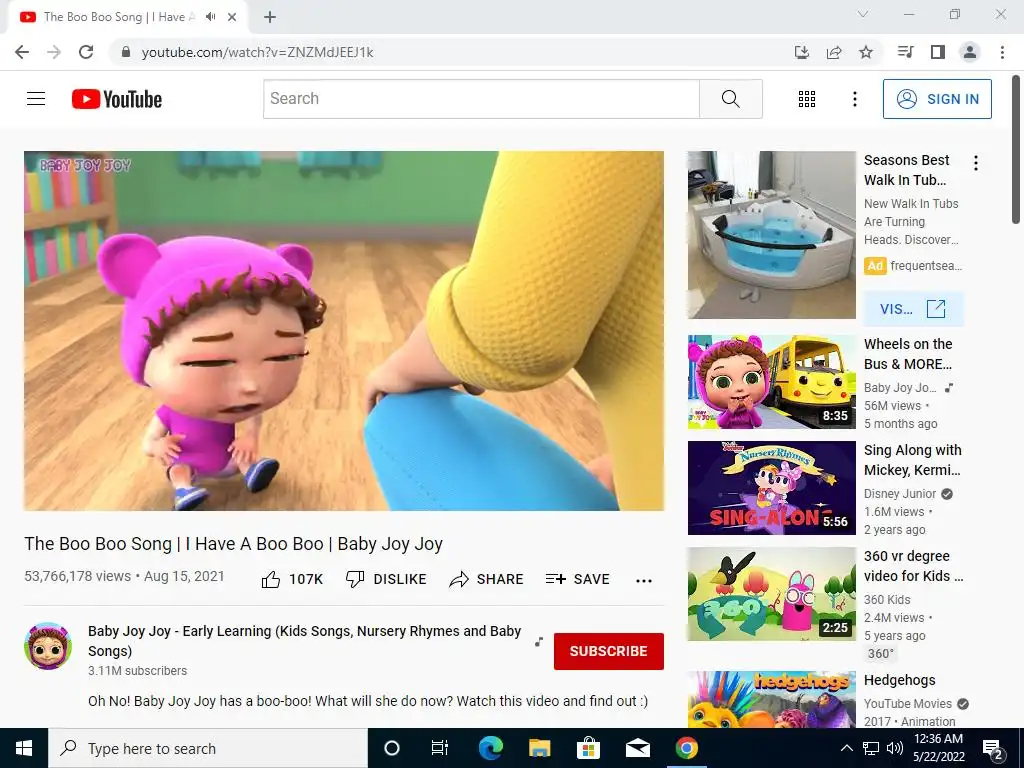Screen dimensions: 1024x768
Task: Open Chrome tab search chevron
Action: (x=863, y=14)
